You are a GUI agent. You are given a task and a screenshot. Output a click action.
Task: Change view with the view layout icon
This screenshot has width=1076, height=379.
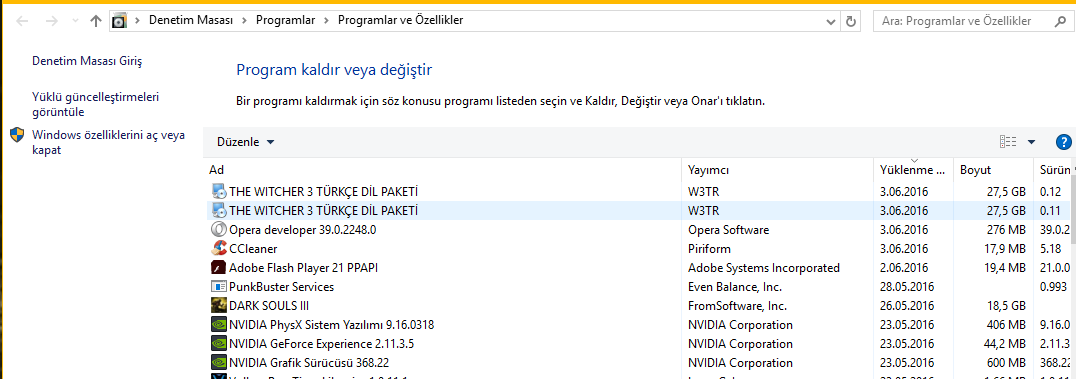pyautogui.click(x=1008, y=142)
